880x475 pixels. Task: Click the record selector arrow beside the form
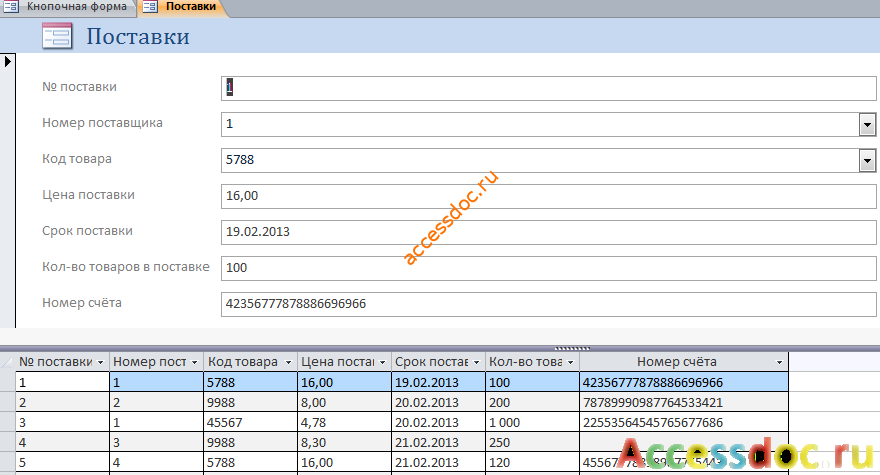(7, 61)
